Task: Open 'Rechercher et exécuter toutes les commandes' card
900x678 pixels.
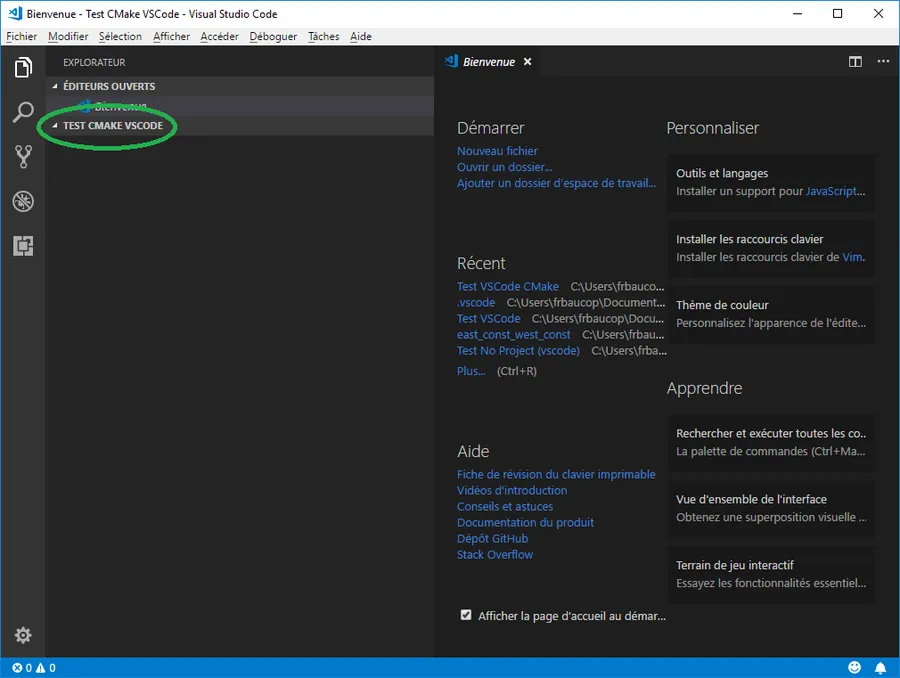Action: 771,443
